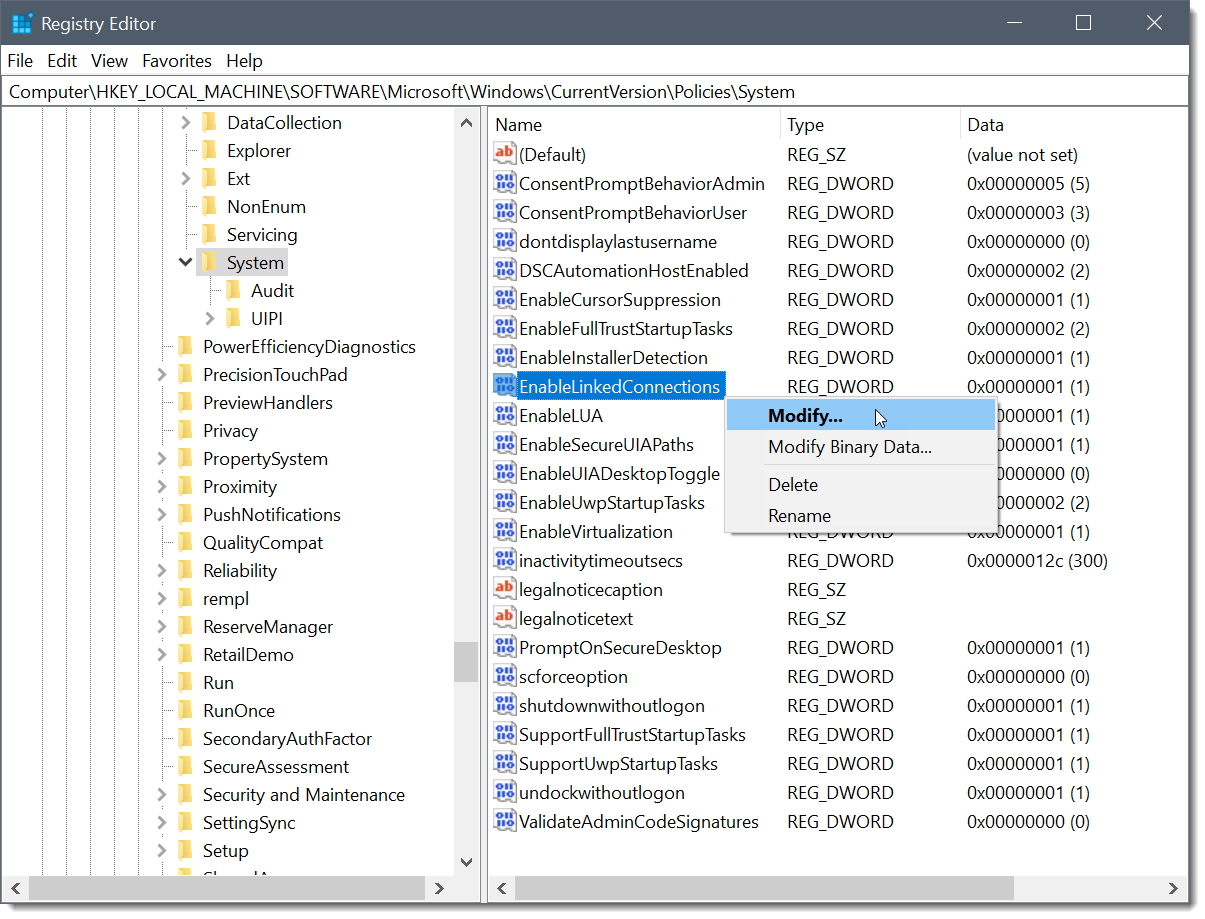Click the RunOnce folder icon
1205x919 pixels.
click(185, 710)
